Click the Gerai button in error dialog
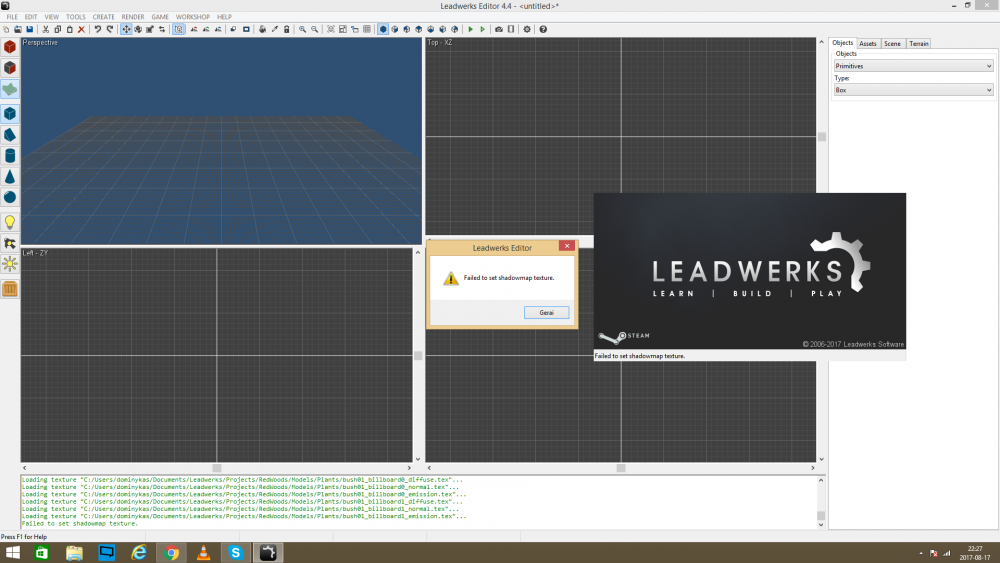The image size is (1000, 563). (546, 313)
